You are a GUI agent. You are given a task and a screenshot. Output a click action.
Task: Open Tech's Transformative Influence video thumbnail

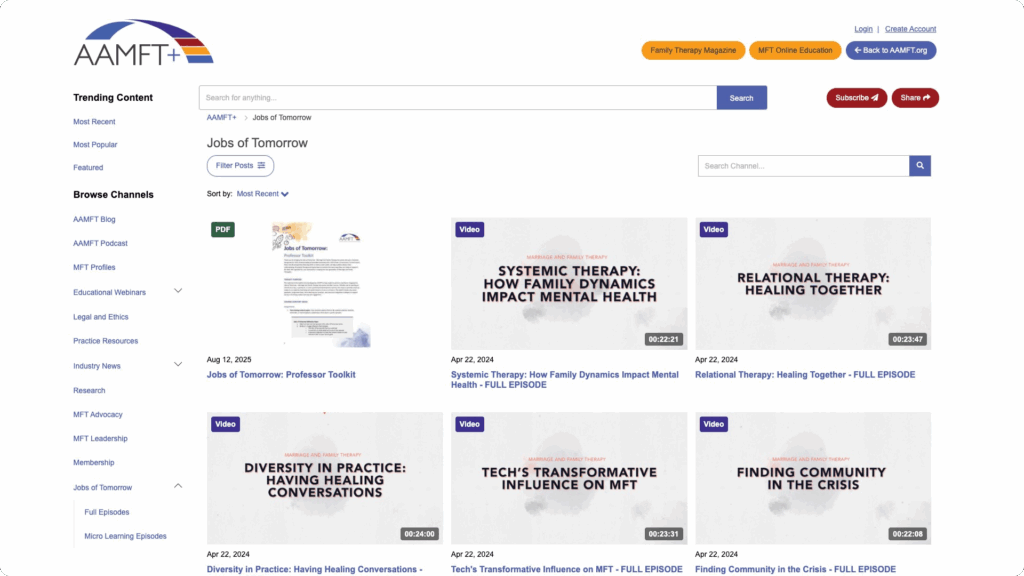tap(569, 478)
